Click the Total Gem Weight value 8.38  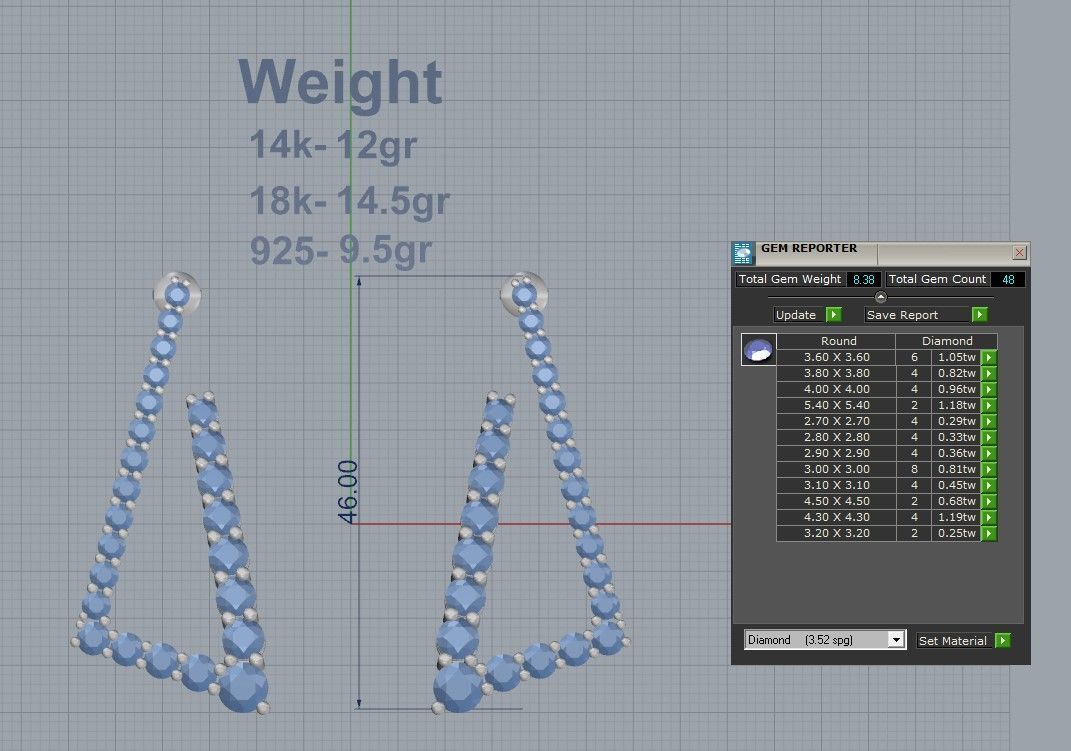click(863, 279)
